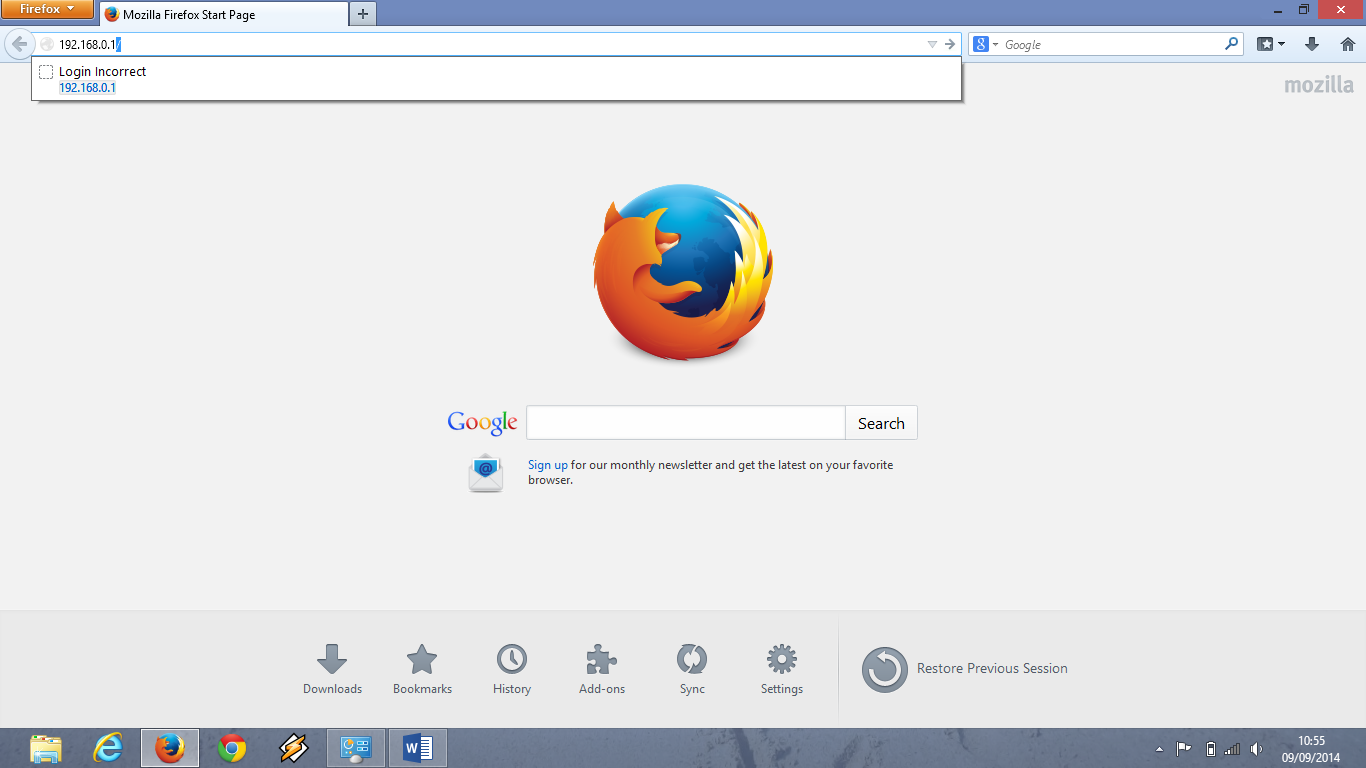Viewport: 1366px width, 768px height.
Task: Launch Internet Explorer from taskbar
Action: [x=108, y=748]
